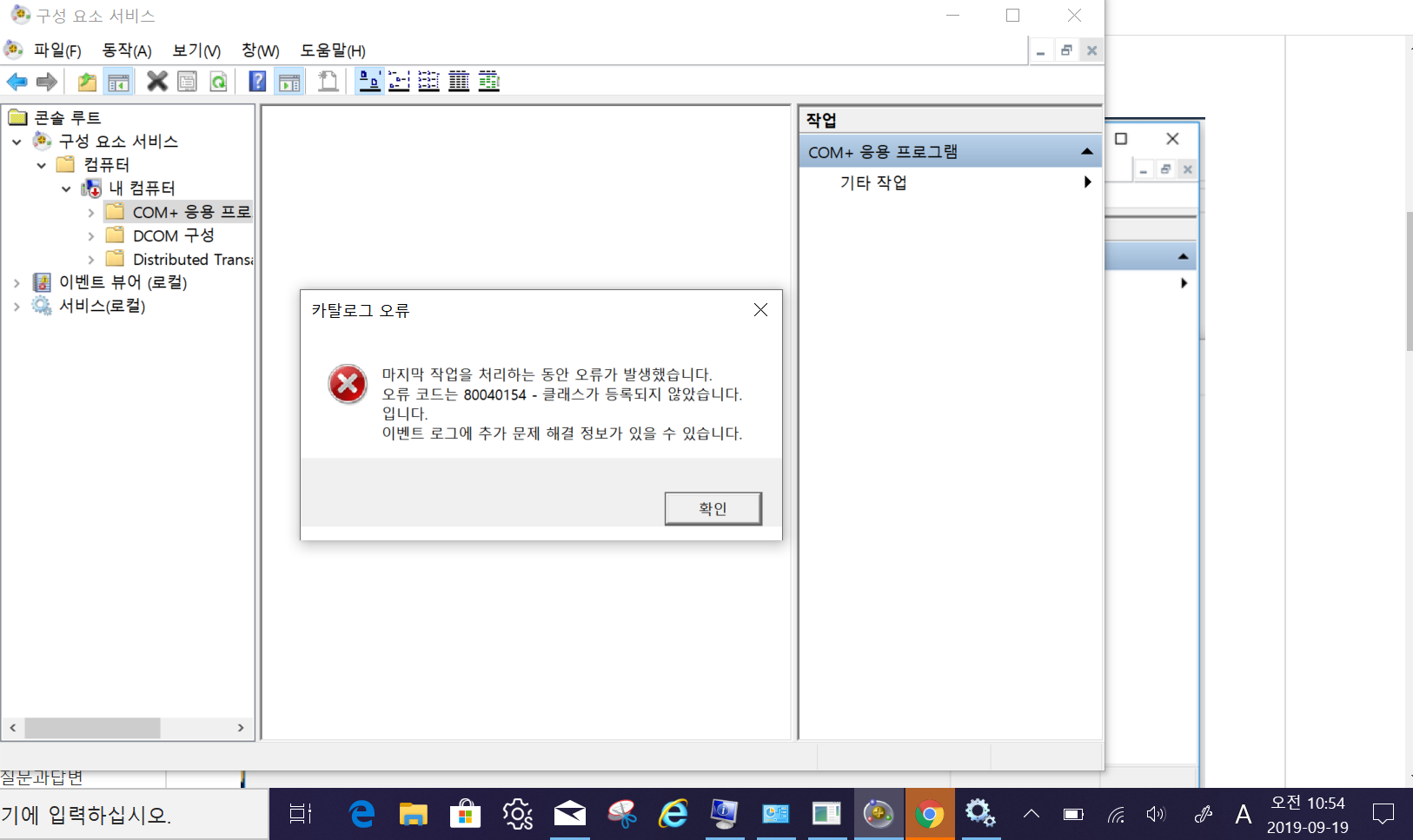1413x840 pixels.
Task: Switch to Component Services taskbar icon
Action: [879, 814]
